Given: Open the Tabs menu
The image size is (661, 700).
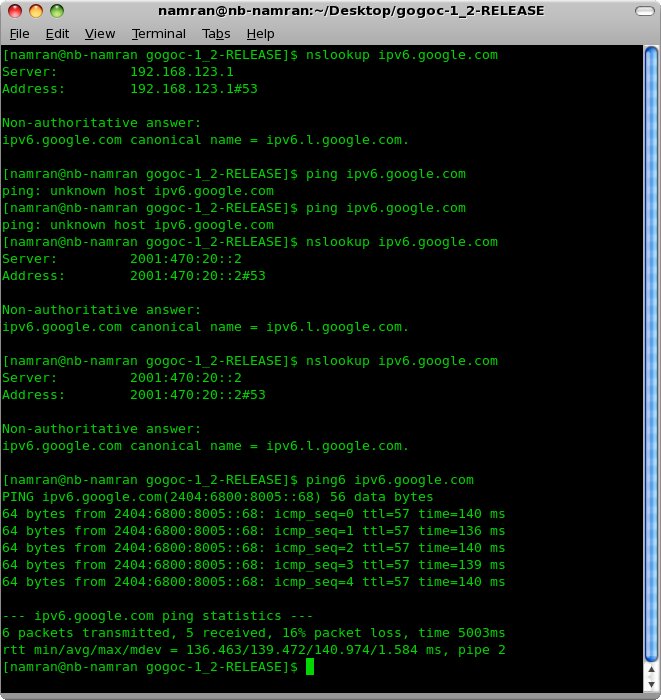Looking at the screenshot, I should pyautogui.click(x=216, y=33).
